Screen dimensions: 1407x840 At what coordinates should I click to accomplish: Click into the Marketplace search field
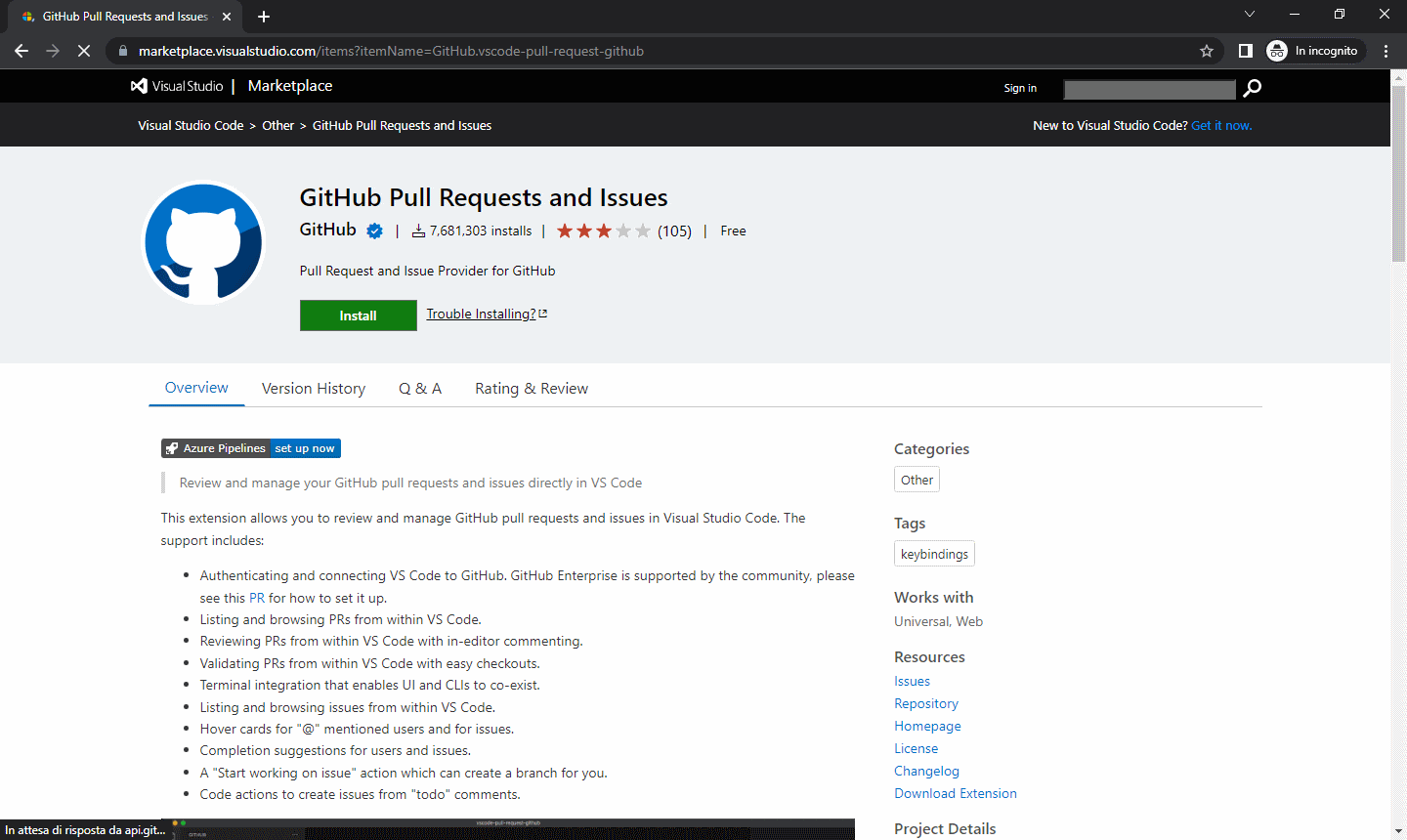coord(1149,89)
